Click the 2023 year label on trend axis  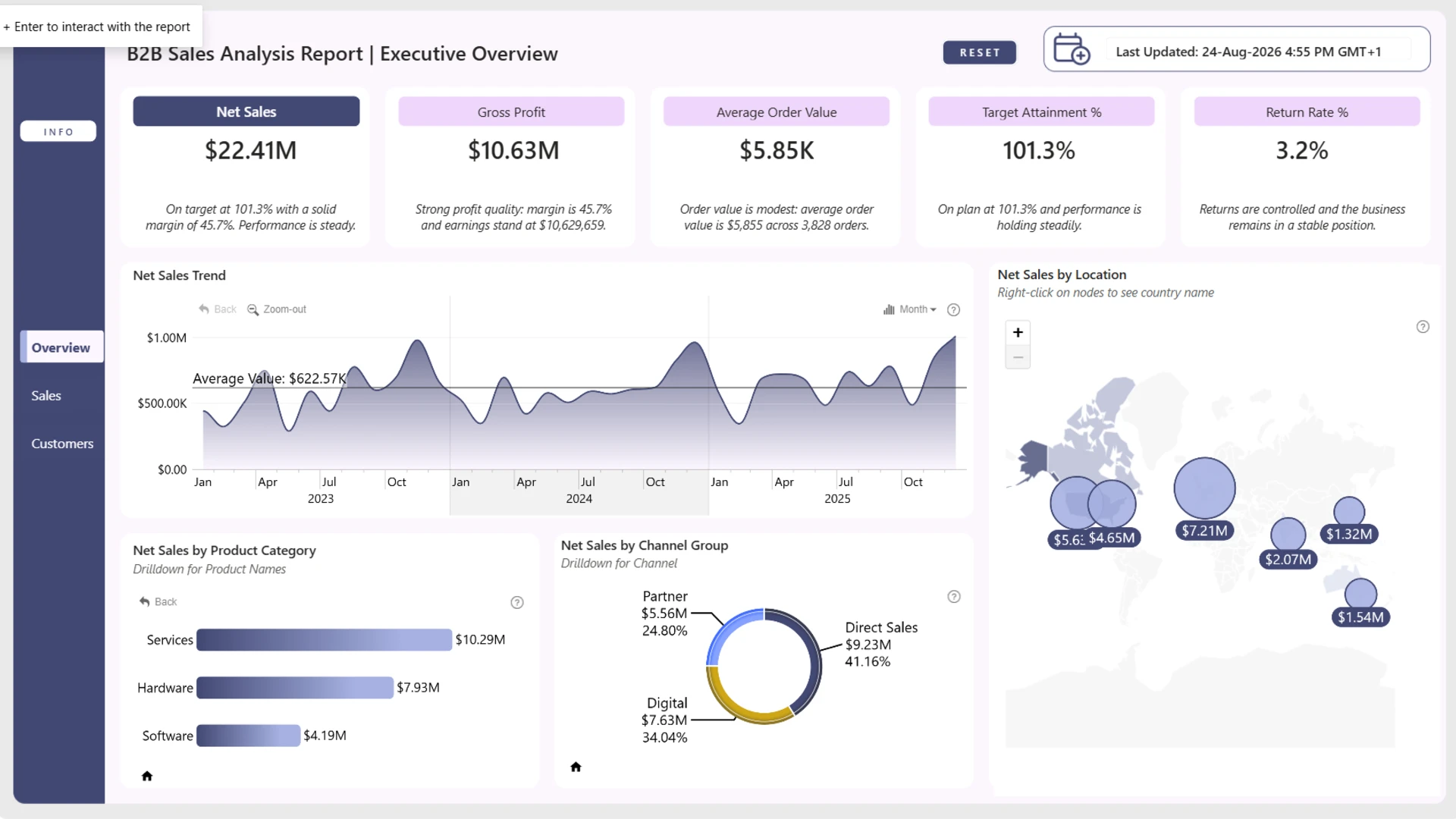pos(321,499)
